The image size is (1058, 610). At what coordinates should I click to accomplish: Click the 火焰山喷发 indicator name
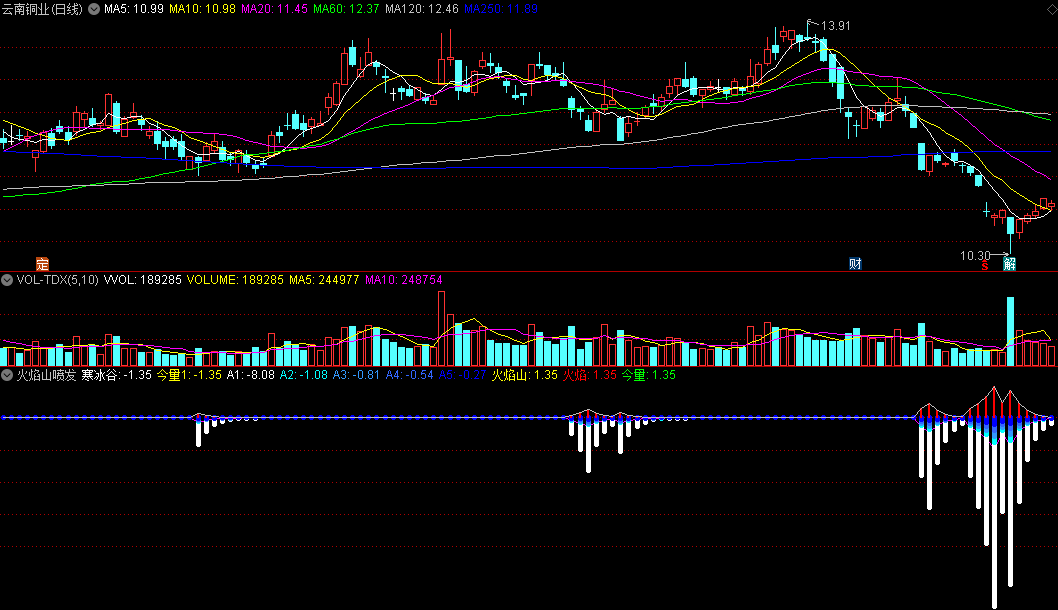tap(47, 375)
